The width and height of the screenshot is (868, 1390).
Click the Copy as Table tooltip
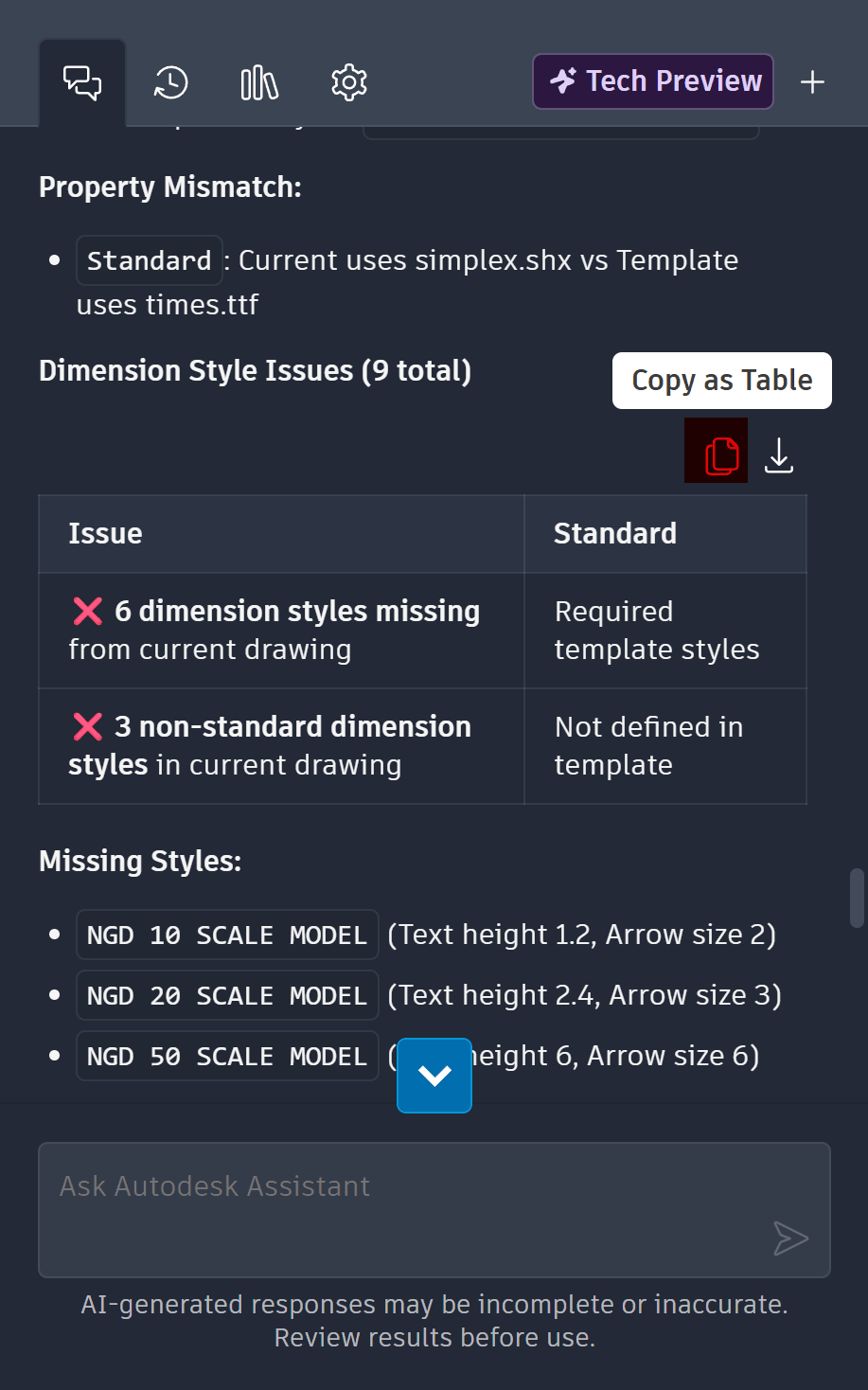pyautogui.click(x=722, y=381)
